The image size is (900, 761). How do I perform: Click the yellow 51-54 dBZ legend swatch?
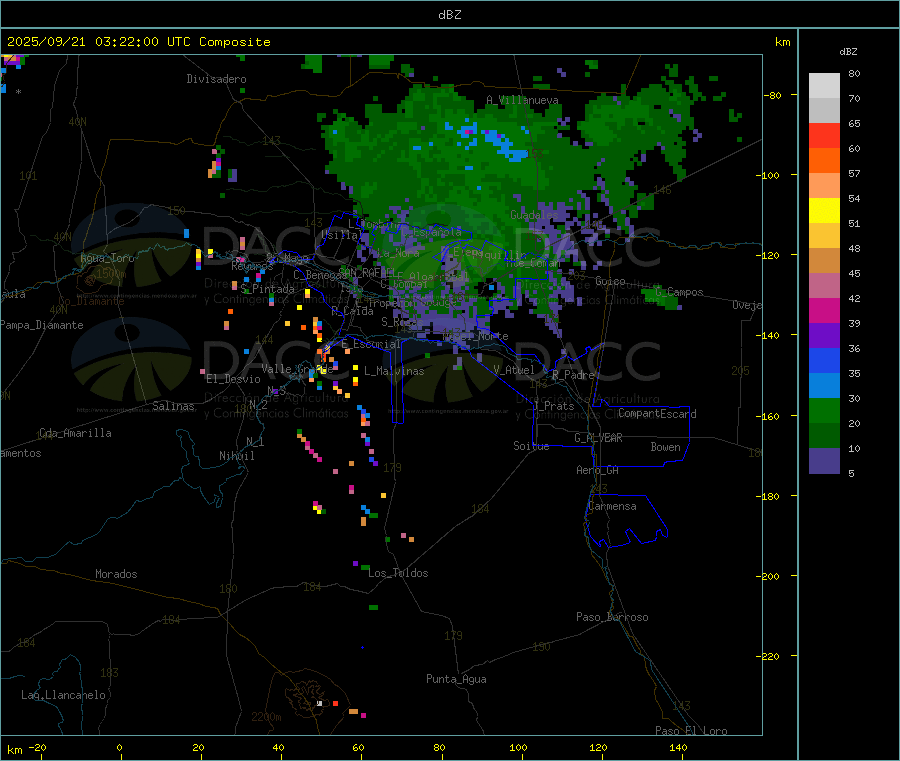pos(824,211)
